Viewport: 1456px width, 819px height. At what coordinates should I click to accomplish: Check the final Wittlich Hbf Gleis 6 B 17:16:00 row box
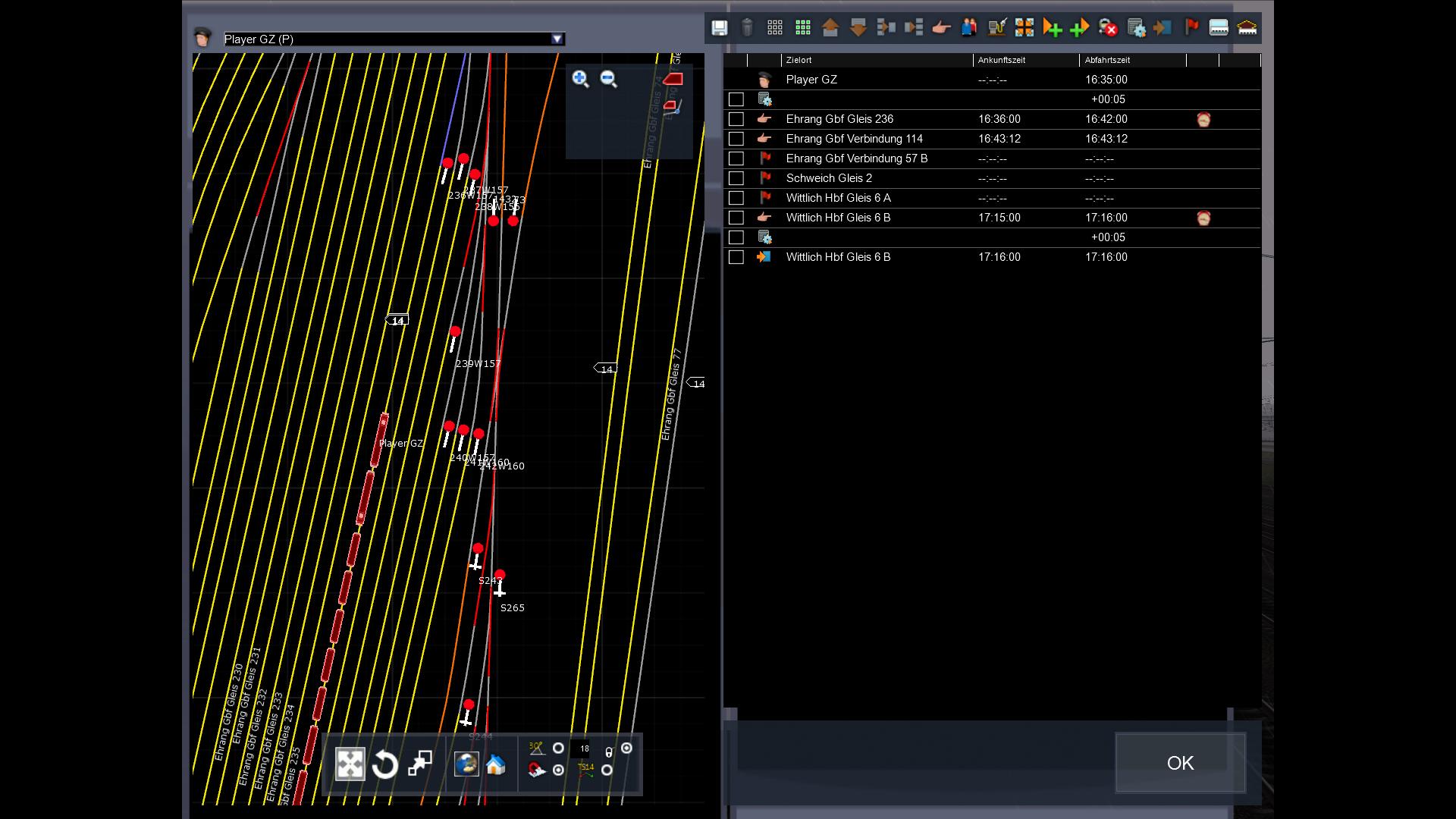click(x=736, y=257)
